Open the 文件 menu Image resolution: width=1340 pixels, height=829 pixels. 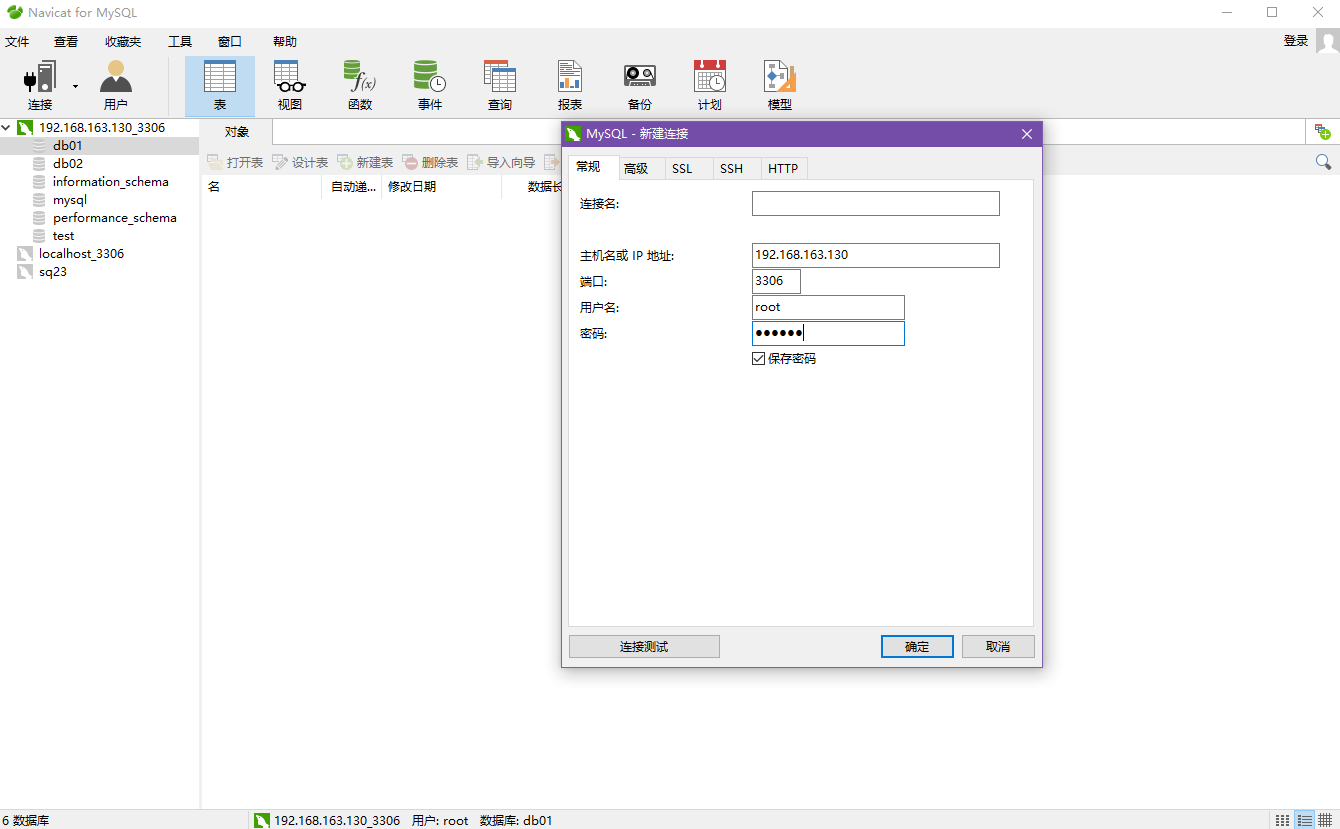click(17, 42)
